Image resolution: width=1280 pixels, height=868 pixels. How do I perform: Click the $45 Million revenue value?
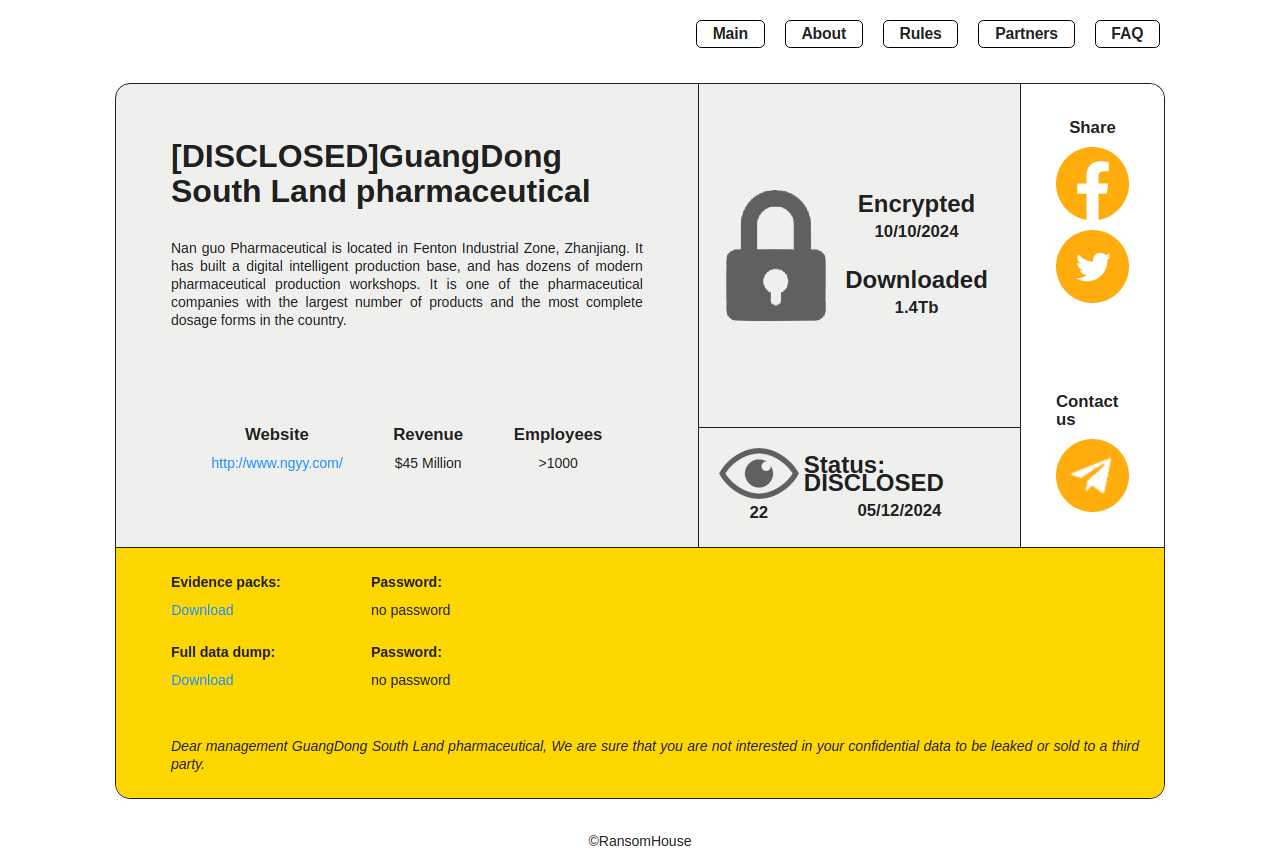tap(428, 463)
